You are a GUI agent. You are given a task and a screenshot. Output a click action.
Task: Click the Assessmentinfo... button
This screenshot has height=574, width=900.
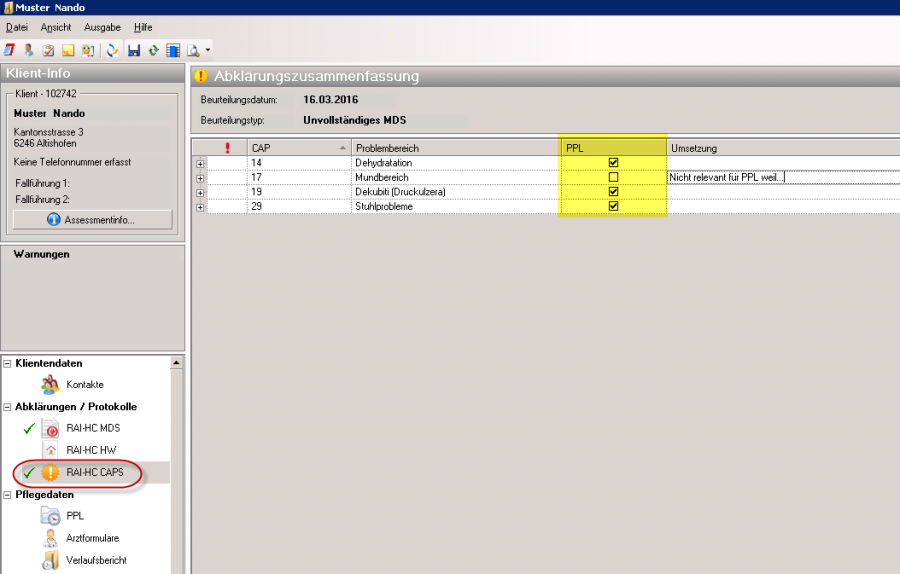click(x=92, y=219)
